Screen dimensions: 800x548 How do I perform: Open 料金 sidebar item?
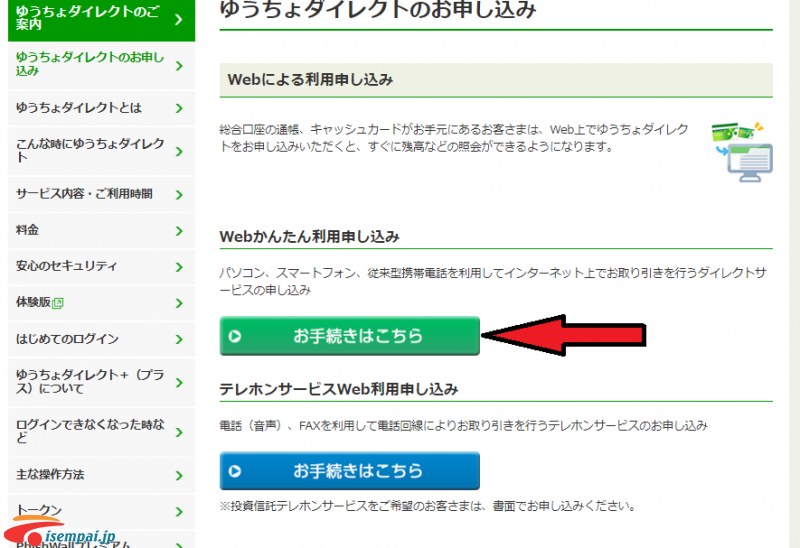coord(102,231)
